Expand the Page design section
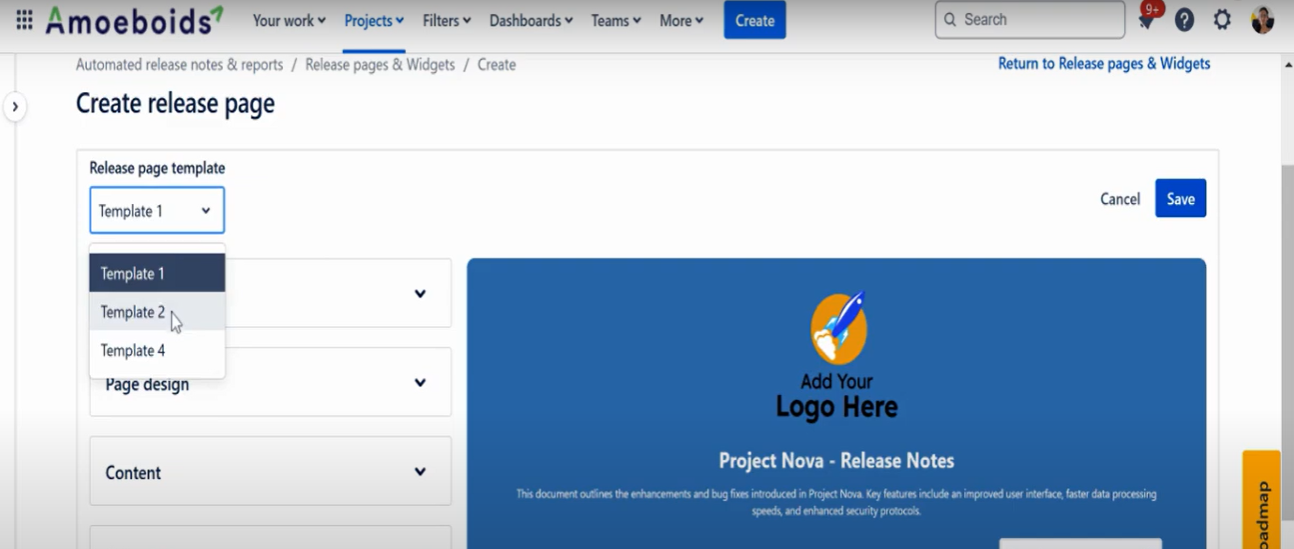Image resolution: width=1294 pixels, height=549 pixels. point(270,382)
